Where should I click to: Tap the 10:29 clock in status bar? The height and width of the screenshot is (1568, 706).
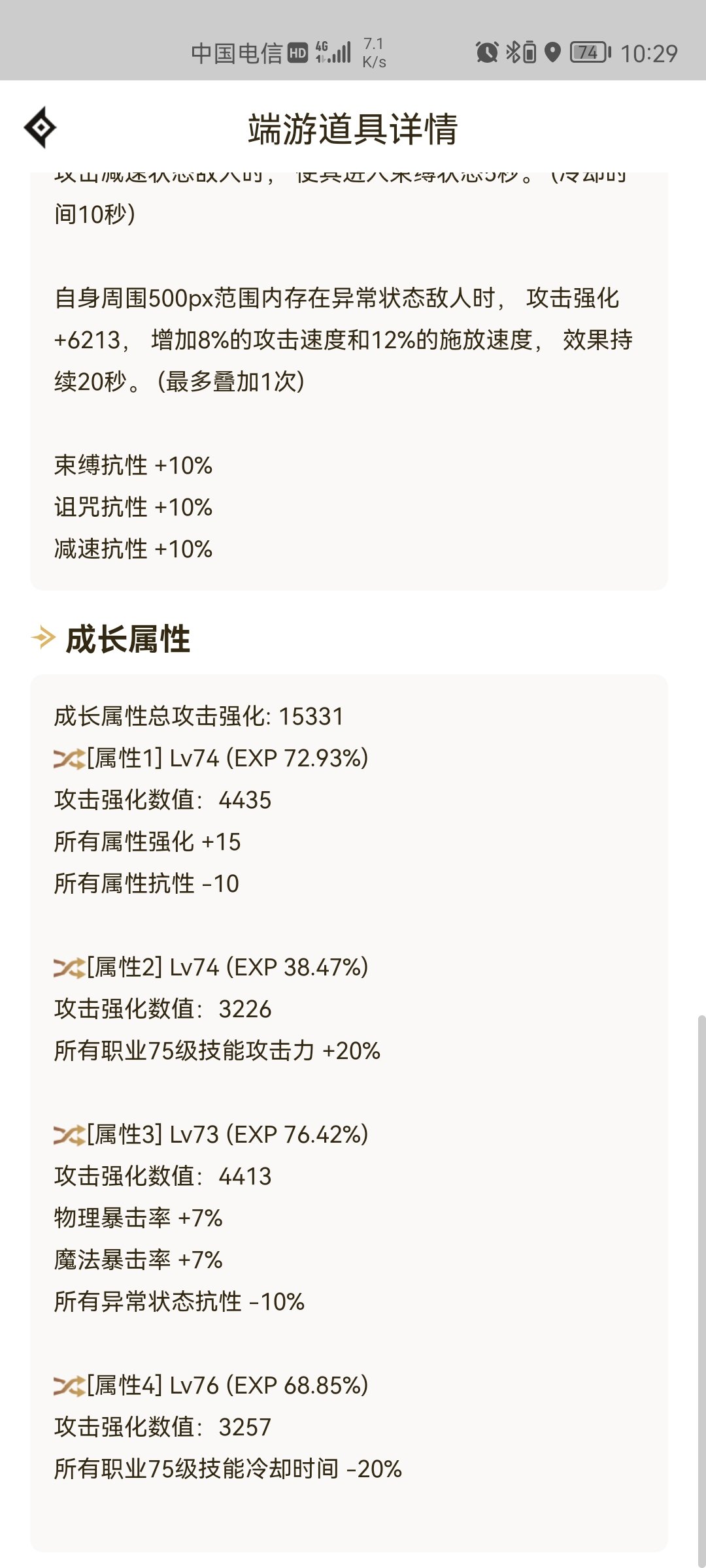(649, 54)
